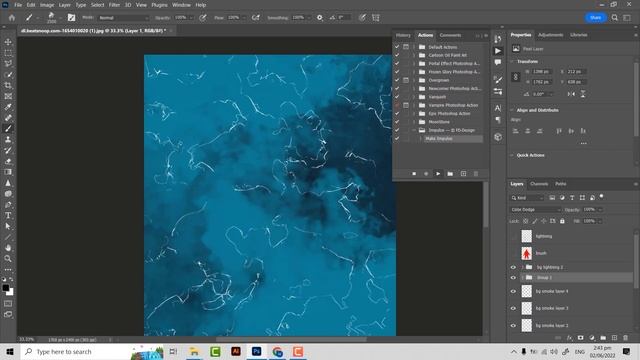Switch to the Channels tab

(x=539, y=184)
